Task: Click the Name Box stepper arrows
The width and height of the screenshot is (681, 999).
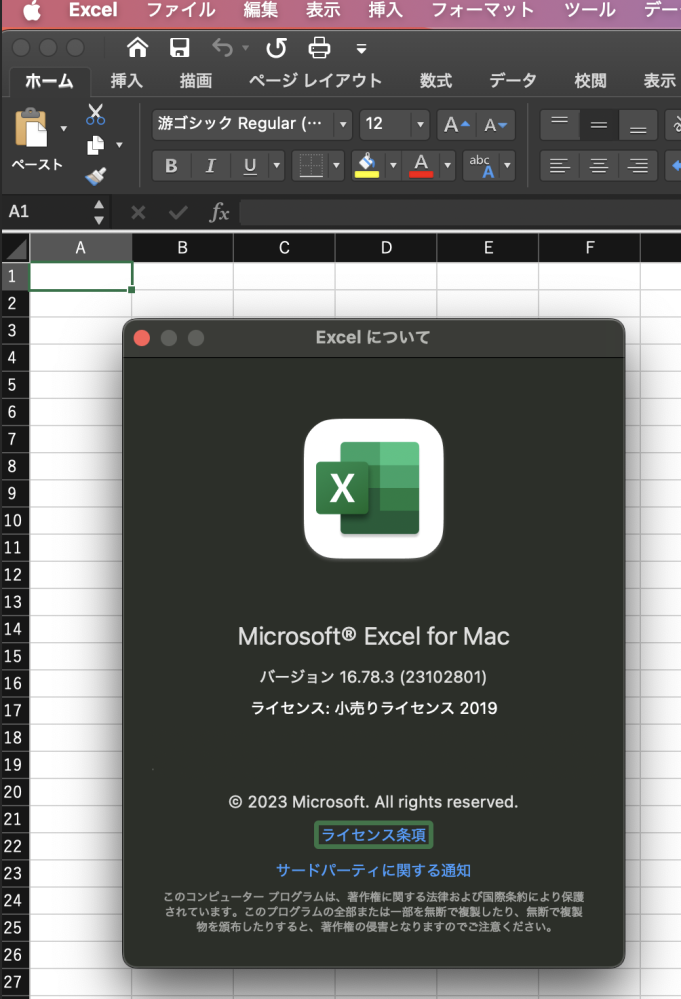Action: point(99,212)
